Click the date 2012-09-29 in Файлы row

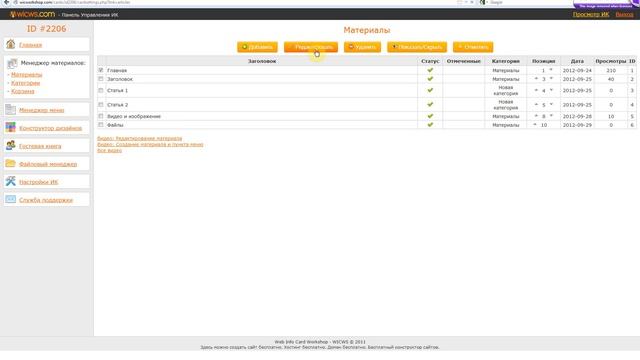coord(577,125)
